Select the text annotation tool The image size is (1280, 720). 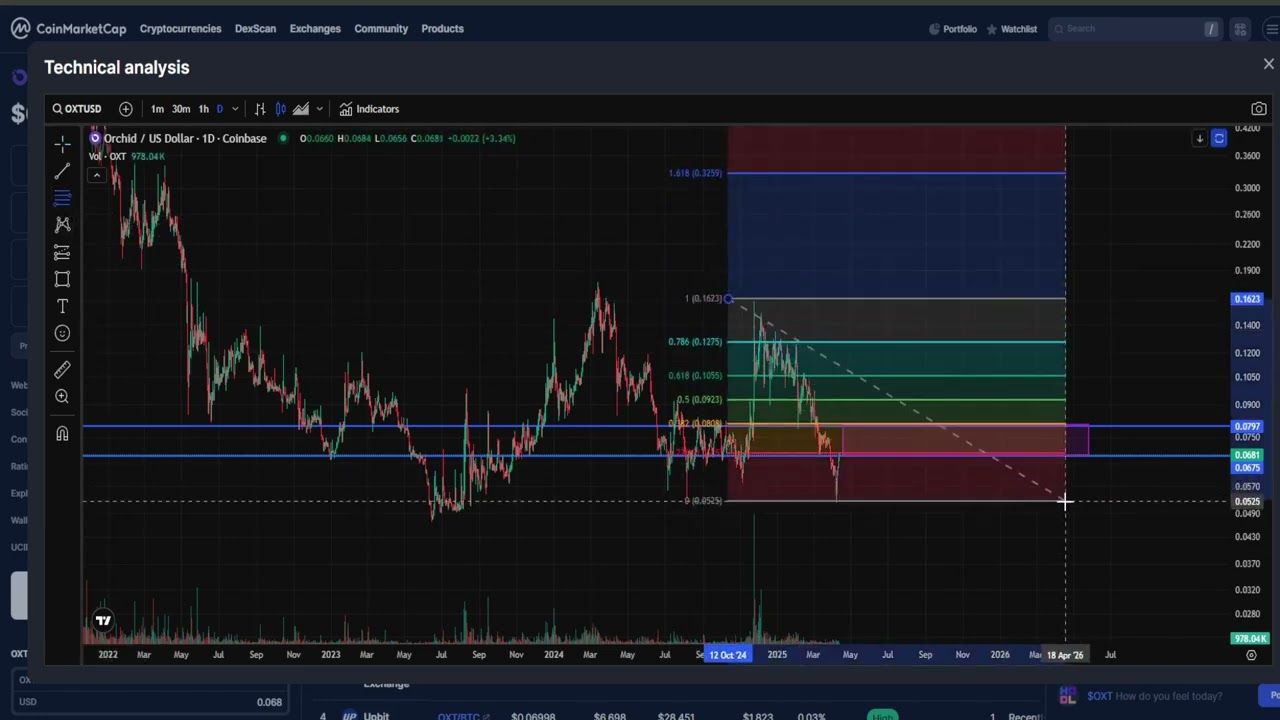click(x=62, y=306)
